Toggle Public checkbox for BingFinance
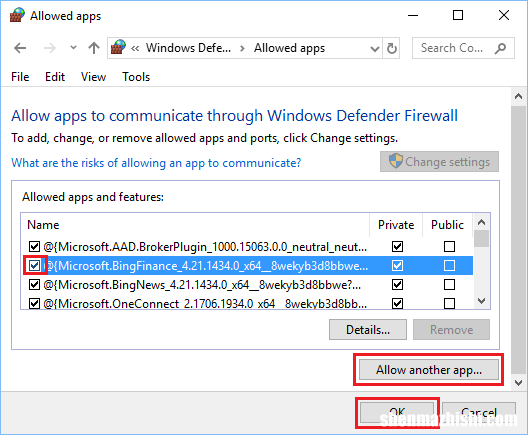This screenshot has height=435, width=528. coord(449,266)
